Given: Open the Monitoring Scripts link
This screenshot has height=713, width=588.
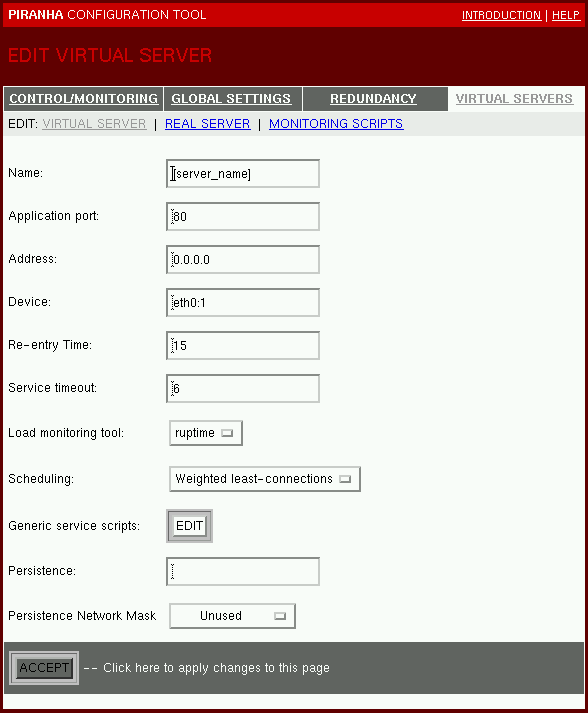Looking at the screenshot, I should click(x=336, y=124).
